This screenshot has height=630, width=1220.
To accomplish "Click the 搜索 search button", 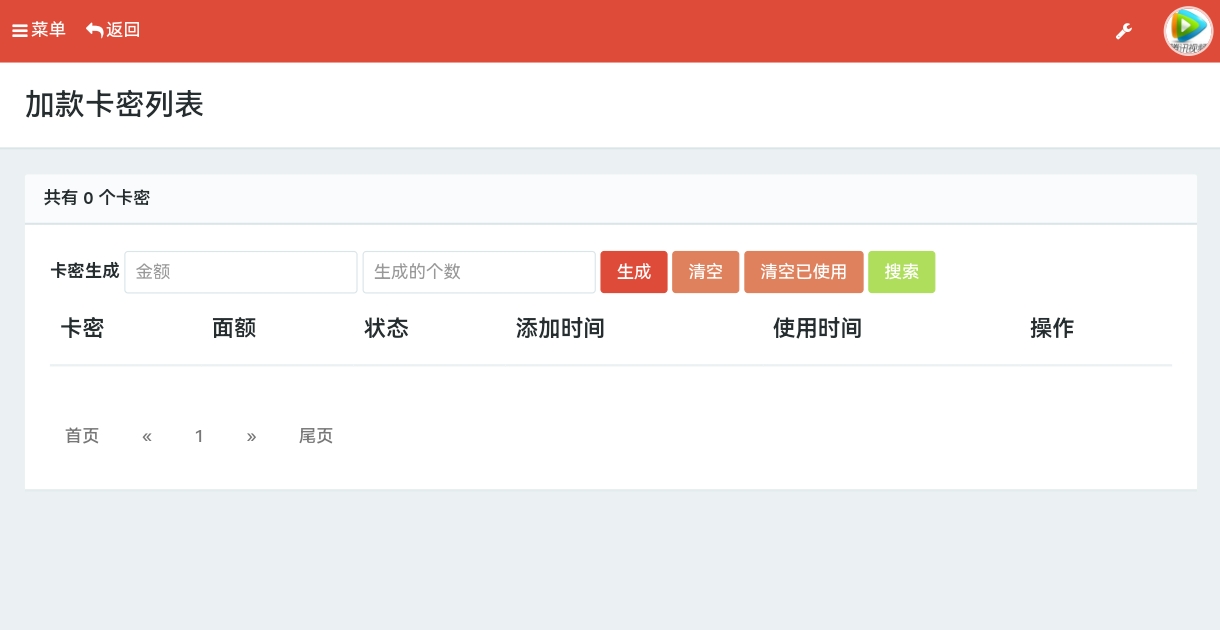I will click(901, 271).
